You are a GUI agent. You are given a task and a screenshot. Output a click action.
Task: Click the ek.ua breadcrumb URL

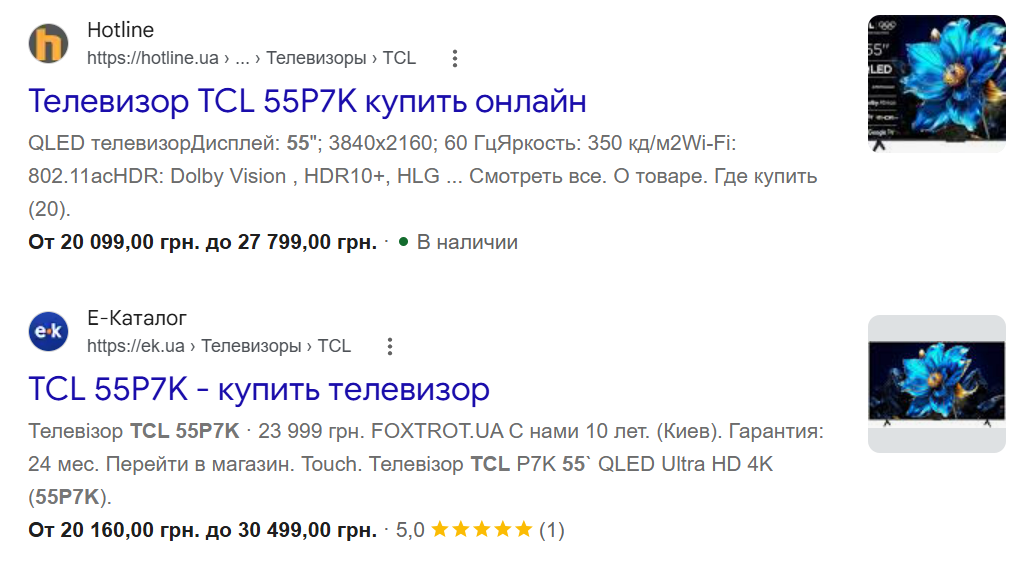219,346
